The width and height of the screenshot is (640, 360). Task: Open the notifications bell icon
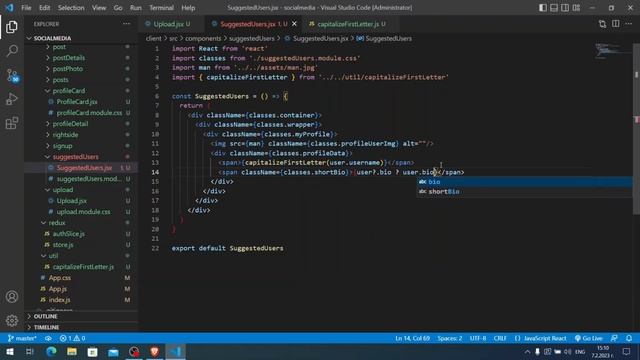[629, 338]
